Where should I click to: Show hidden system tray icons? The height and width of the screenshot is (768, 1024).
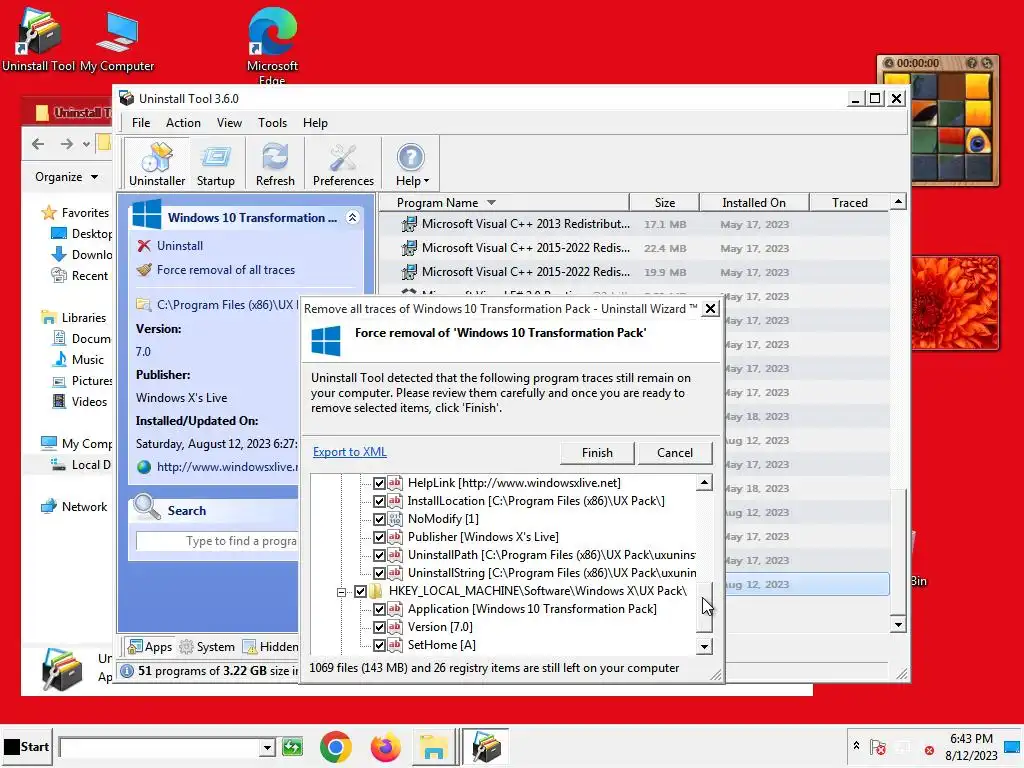[x=856, y=745]
